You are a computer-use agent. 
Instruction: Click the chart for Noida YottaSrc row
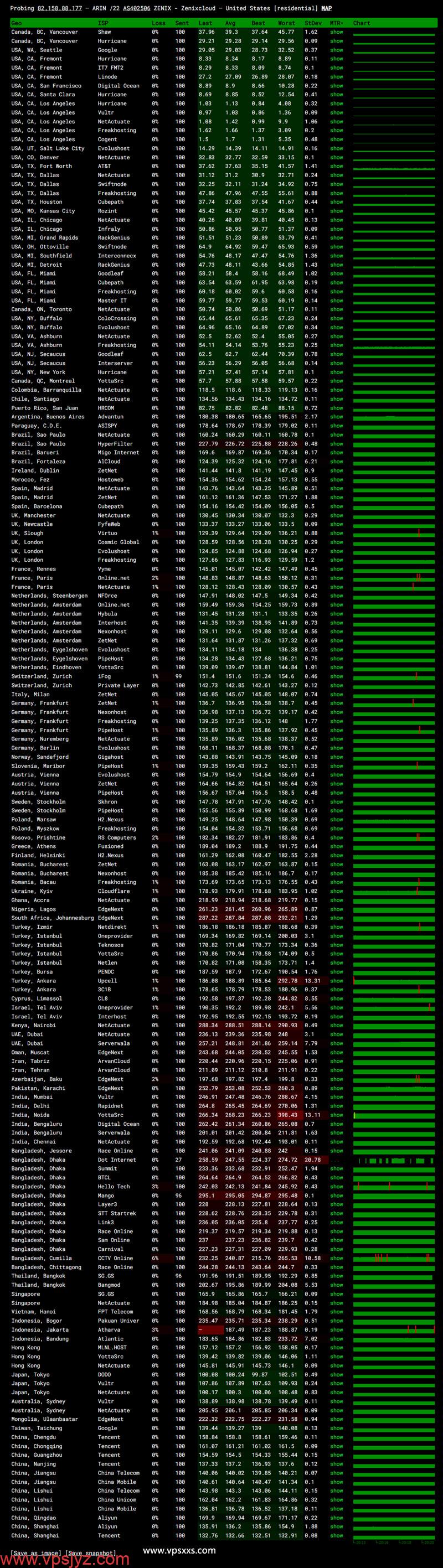(x=395, y=1115)
